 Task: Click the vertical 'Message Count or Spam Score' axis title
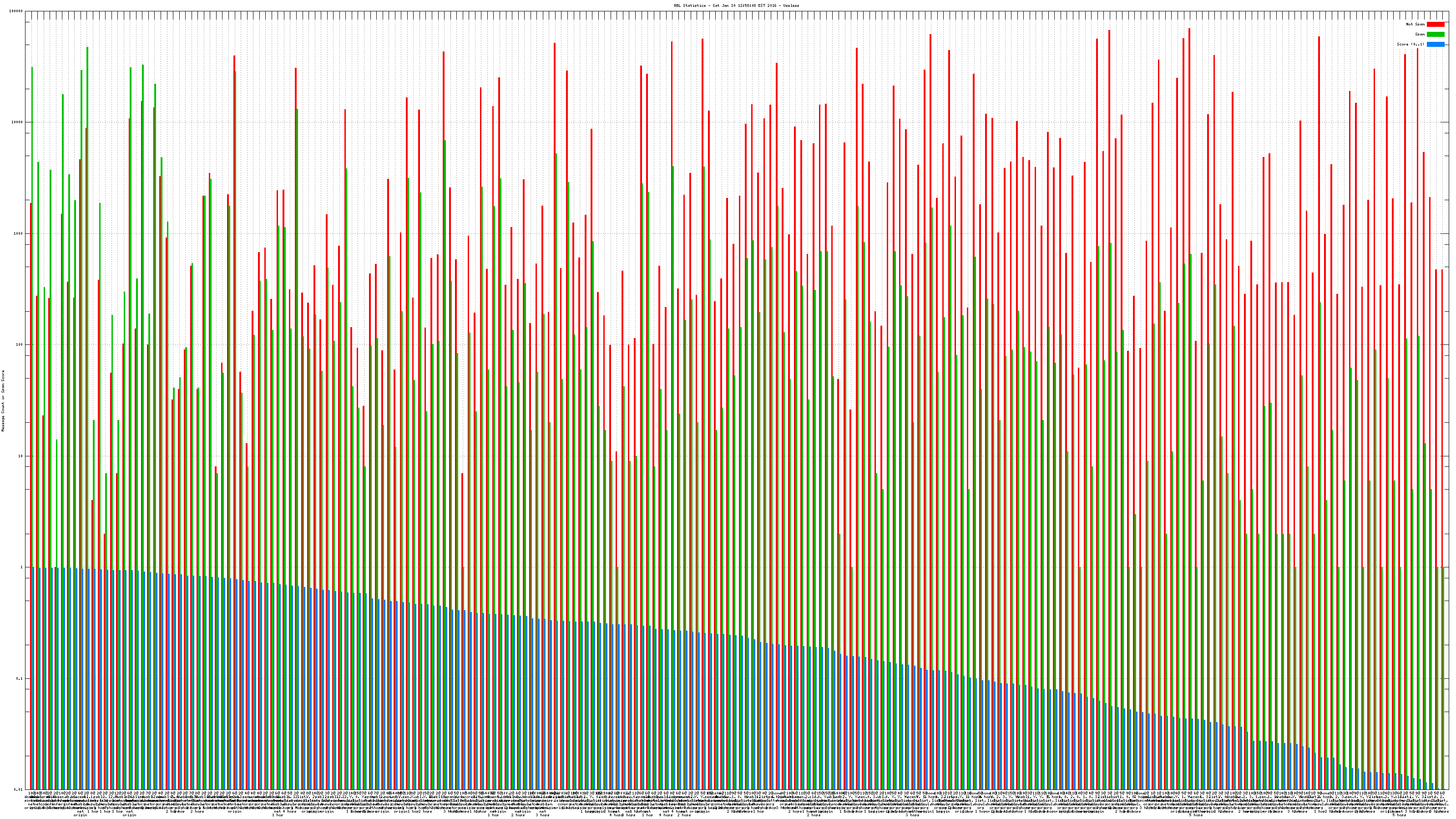(x=3, y=401)
